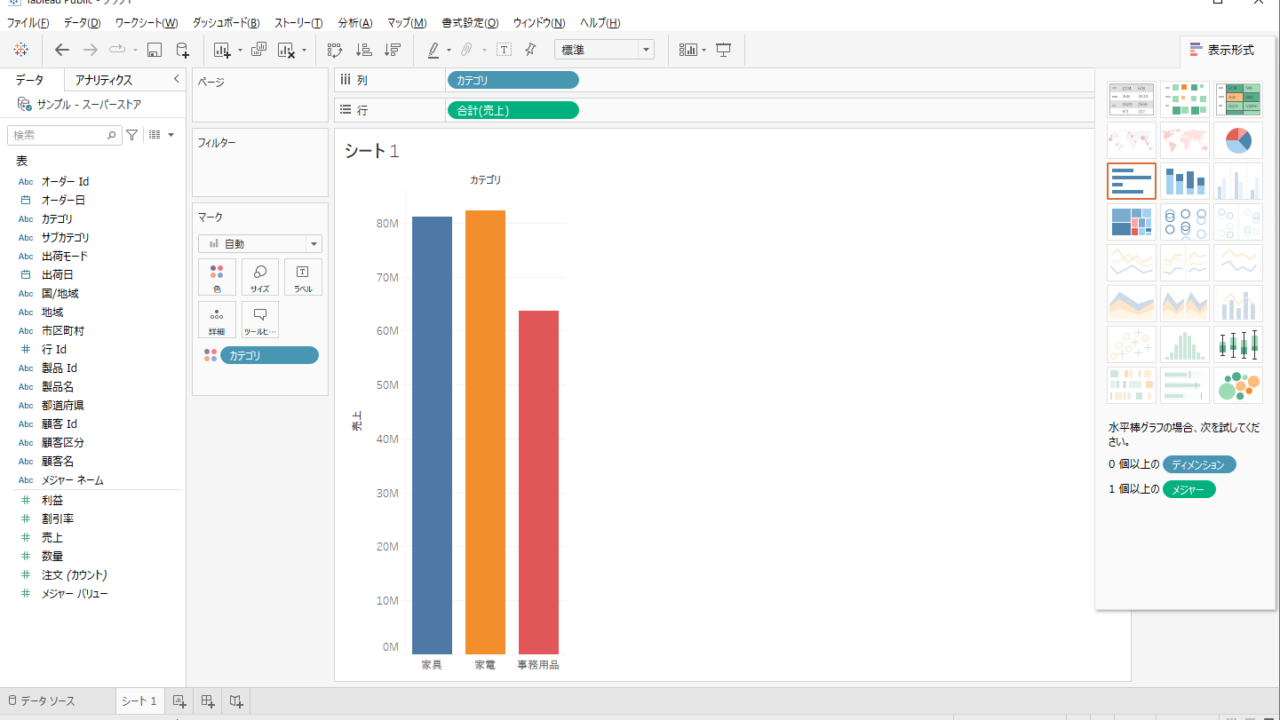Open the ツールヒント mark card
Viewport: 1280px width, 720px height.
260,320
